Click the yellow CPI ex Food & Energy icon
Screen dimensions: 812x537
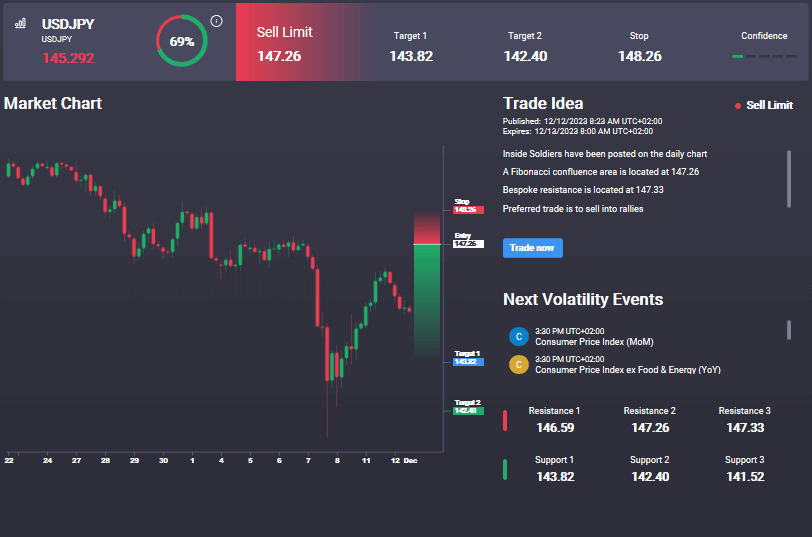pyautogui.click(x=518, y=364)
